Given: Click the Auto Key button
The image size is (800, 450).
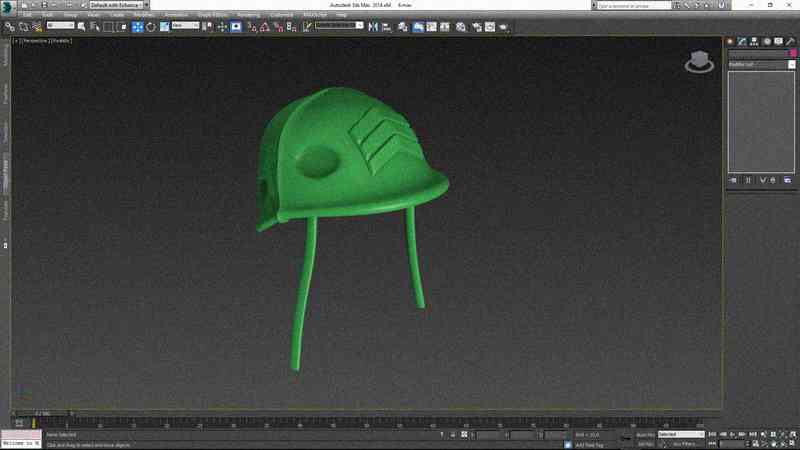Looking at the screenshot, I should [x=645, y=435].
